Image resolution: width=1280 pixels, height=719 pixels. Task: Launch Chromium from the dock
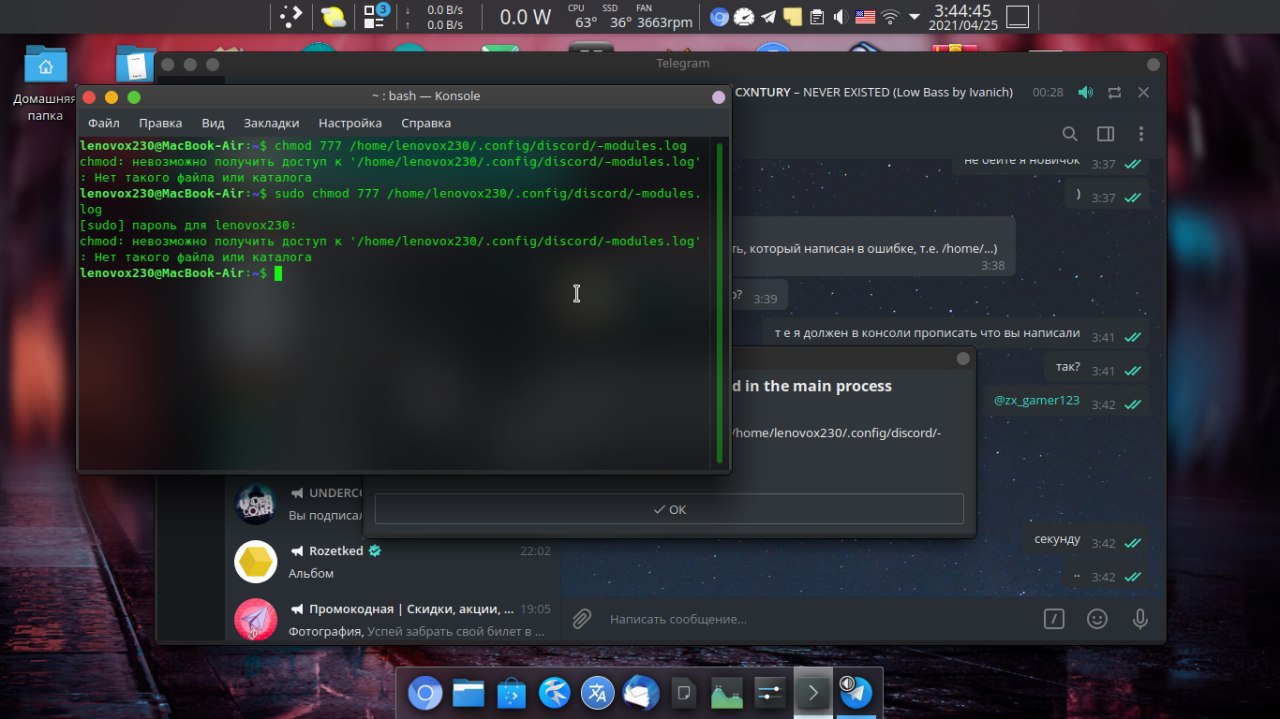click(x=425, y=693)
